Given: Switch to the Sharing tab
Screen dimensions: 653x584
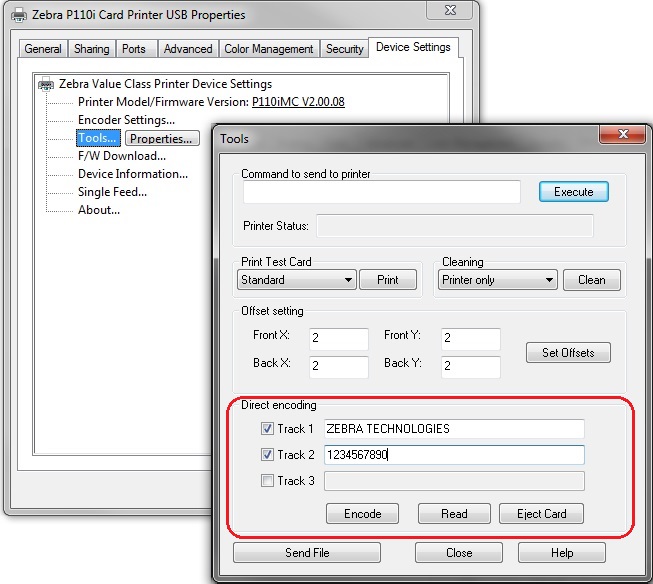Looking at the screenshot, I should coord(92,49).
